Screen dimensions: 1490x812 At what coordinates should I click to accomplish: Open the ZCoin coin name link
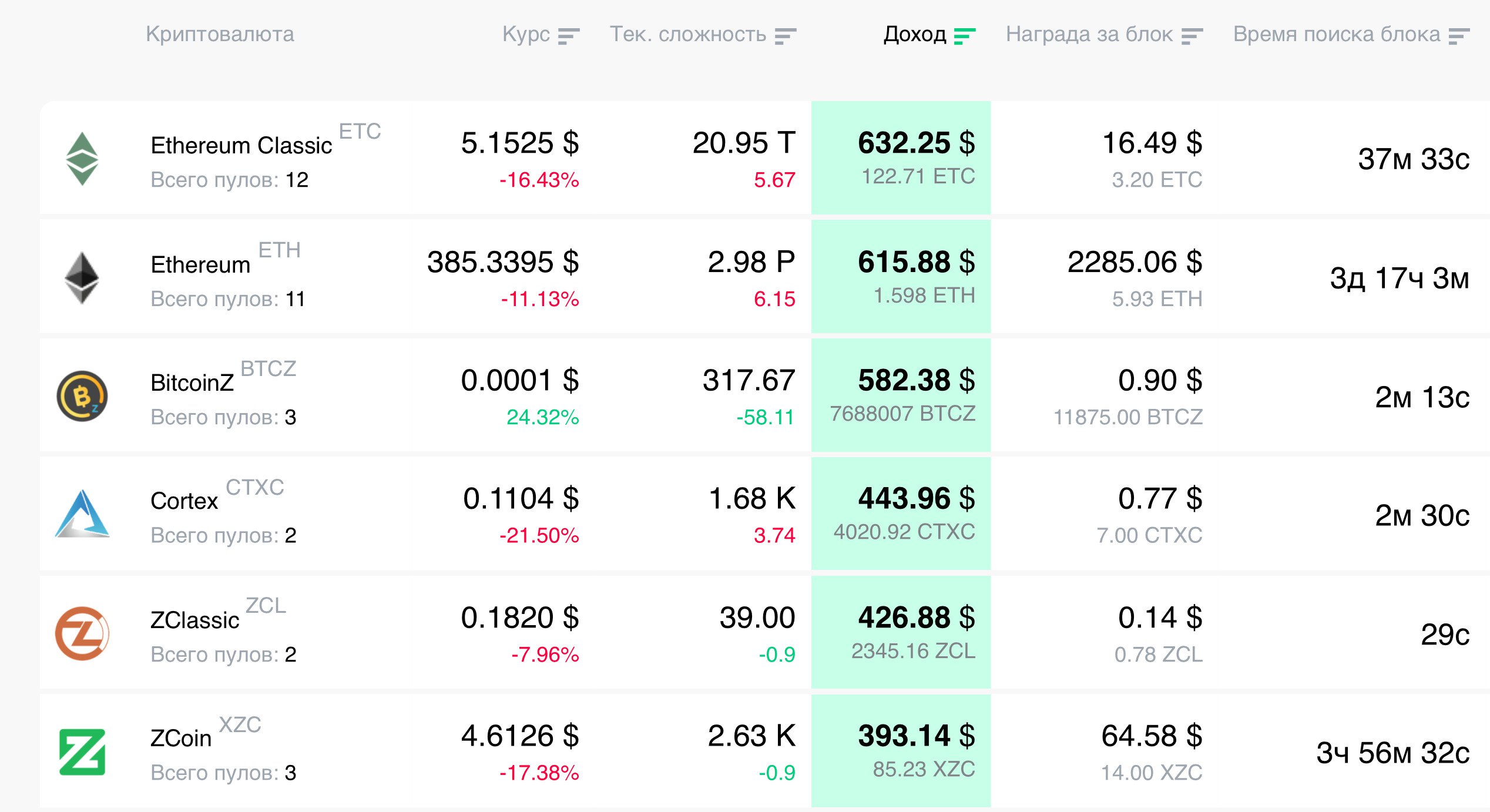point(181,738)
